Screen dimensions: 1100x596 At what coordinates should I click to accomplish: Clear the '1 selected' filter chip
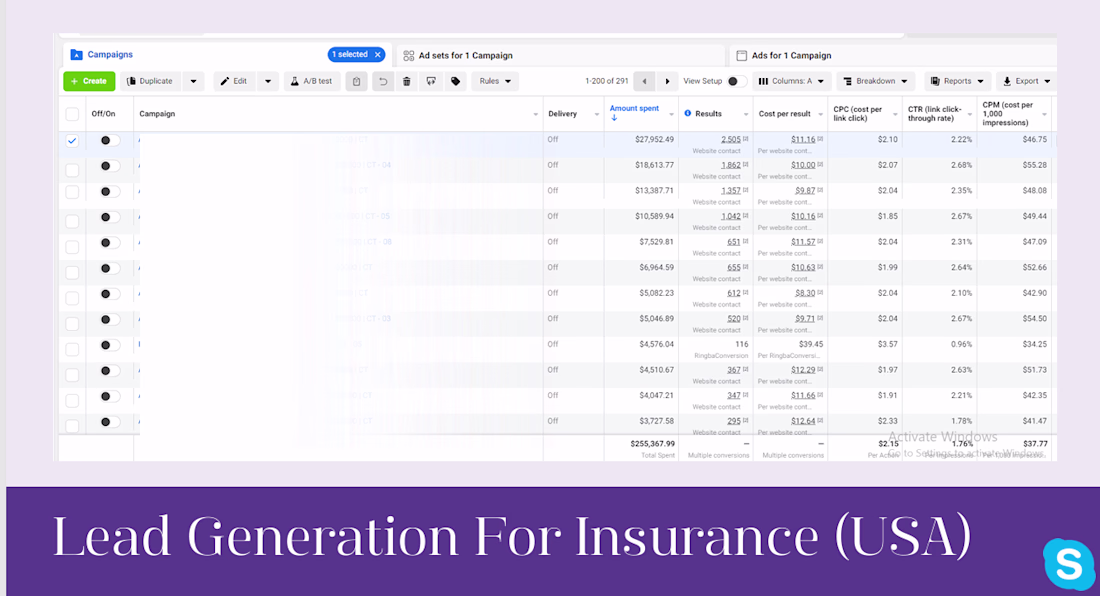tap(377, 55)
